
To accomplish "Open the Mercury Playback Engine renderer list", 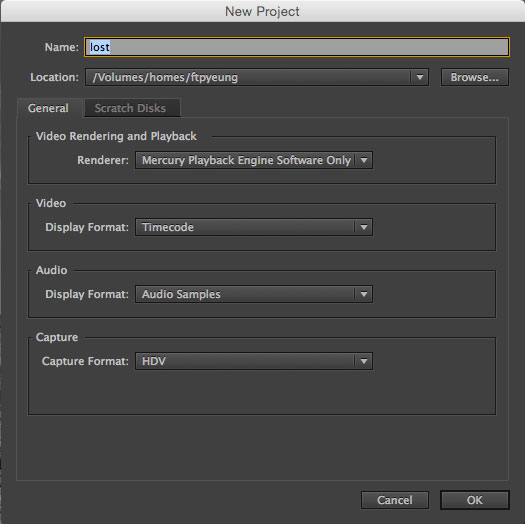I will pyautogui.click(x=254, y=160).
